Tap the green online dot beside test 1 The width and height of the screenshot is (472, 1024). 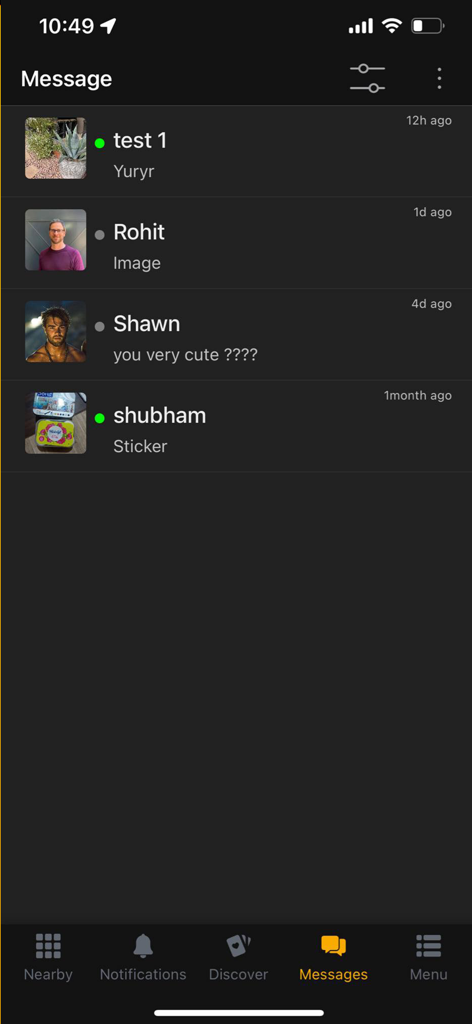[99, 143]
